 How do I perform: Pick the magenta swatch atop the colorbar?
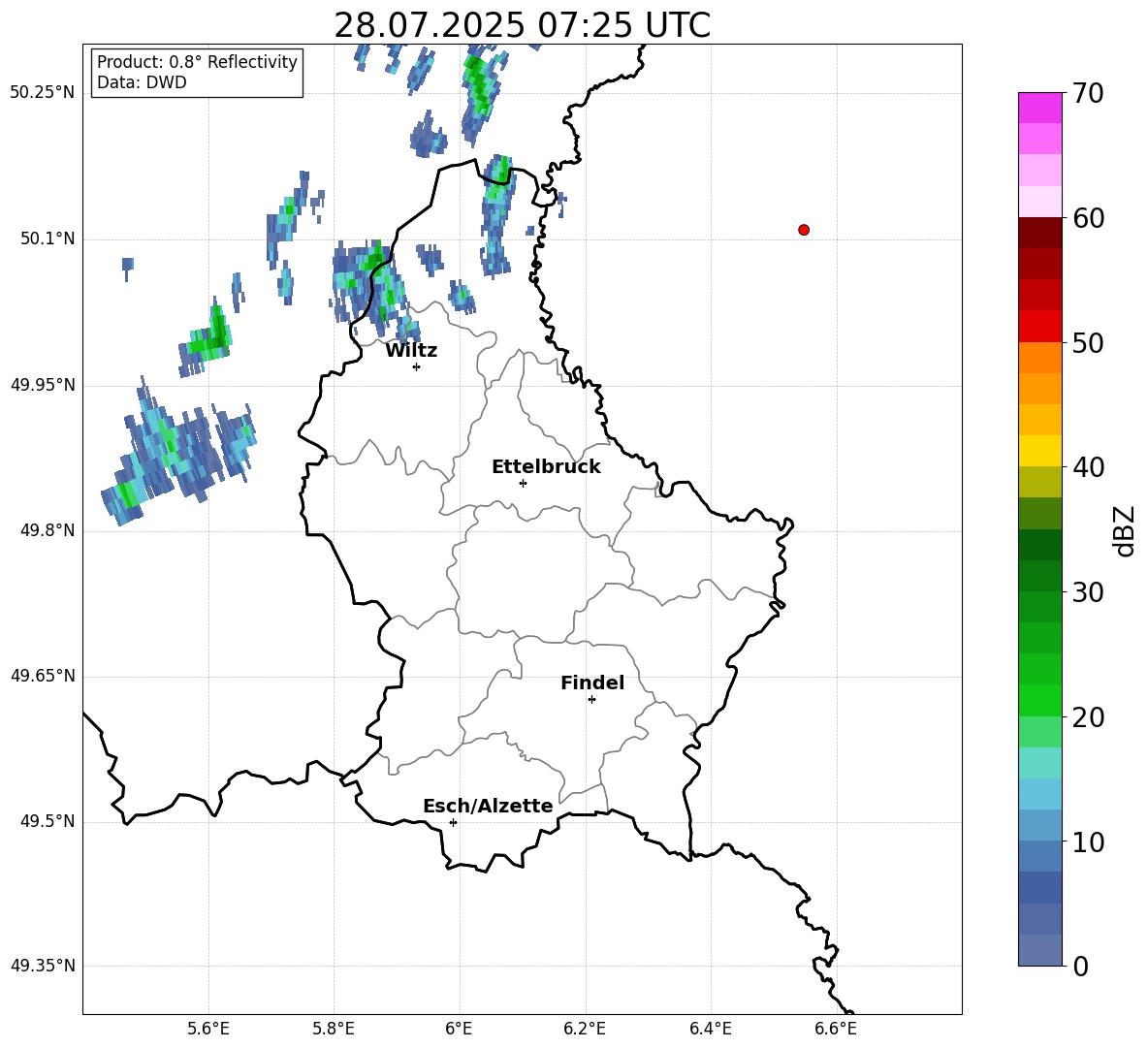tap(1040, 108)
